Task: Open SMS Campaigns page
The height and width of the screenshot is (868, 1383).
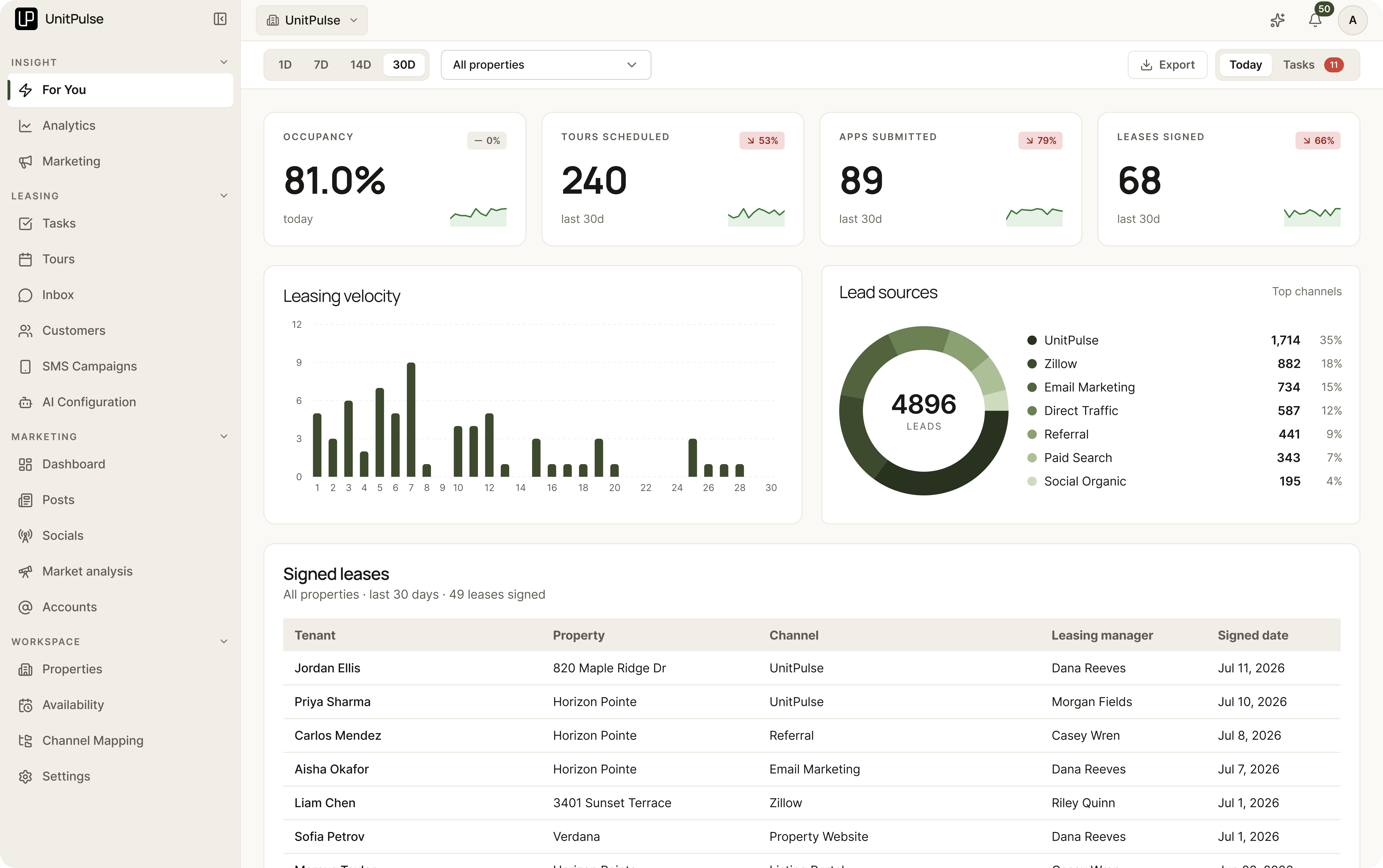Action: point(121,366)
